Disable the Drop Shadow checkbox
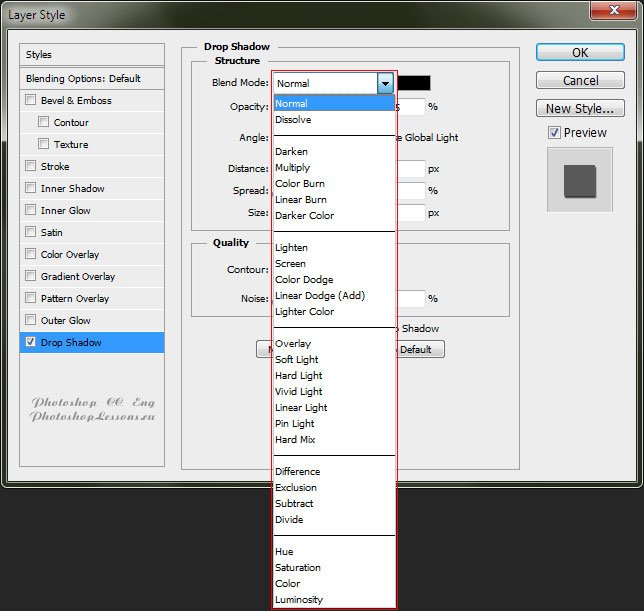Screen dimensions: 644x611 click(31, 342)
